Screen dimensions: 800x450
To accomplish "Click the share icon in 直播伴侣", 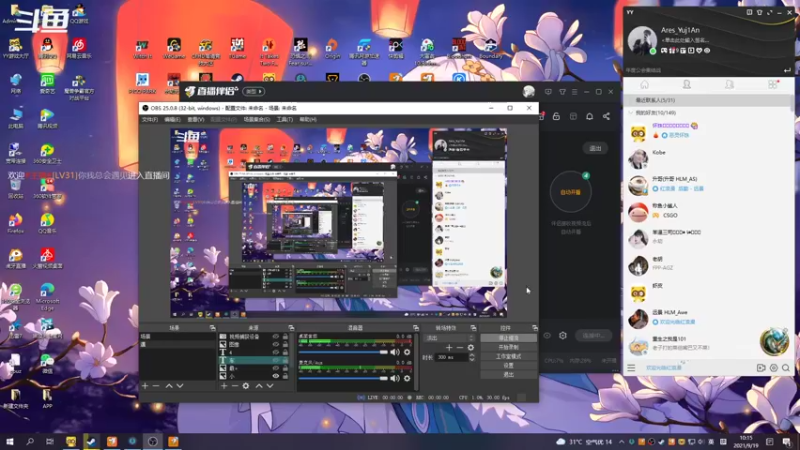I will (606, 116).
